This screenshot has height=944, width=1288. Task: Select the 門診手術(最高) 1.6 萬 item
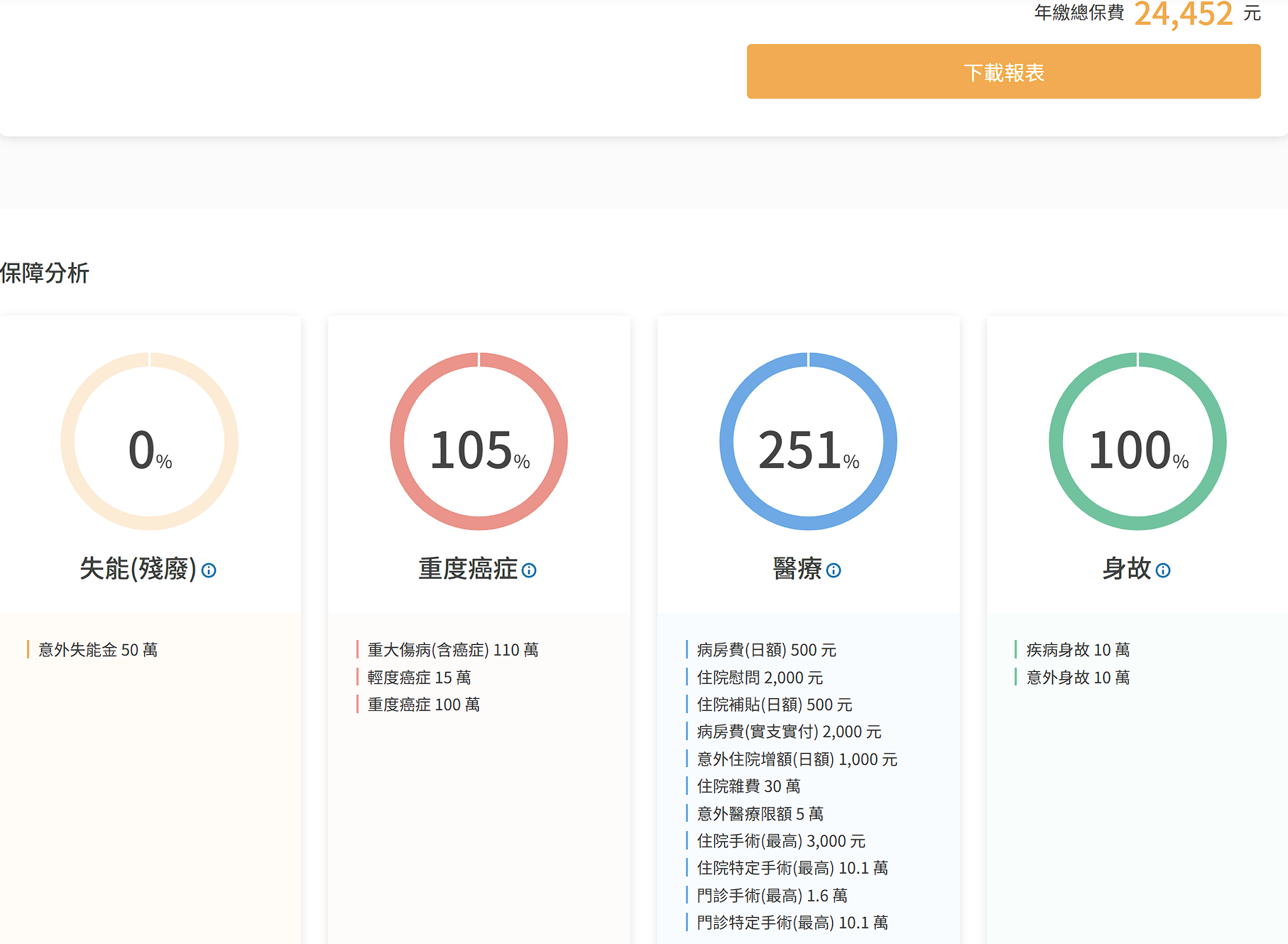pos(772,896)
